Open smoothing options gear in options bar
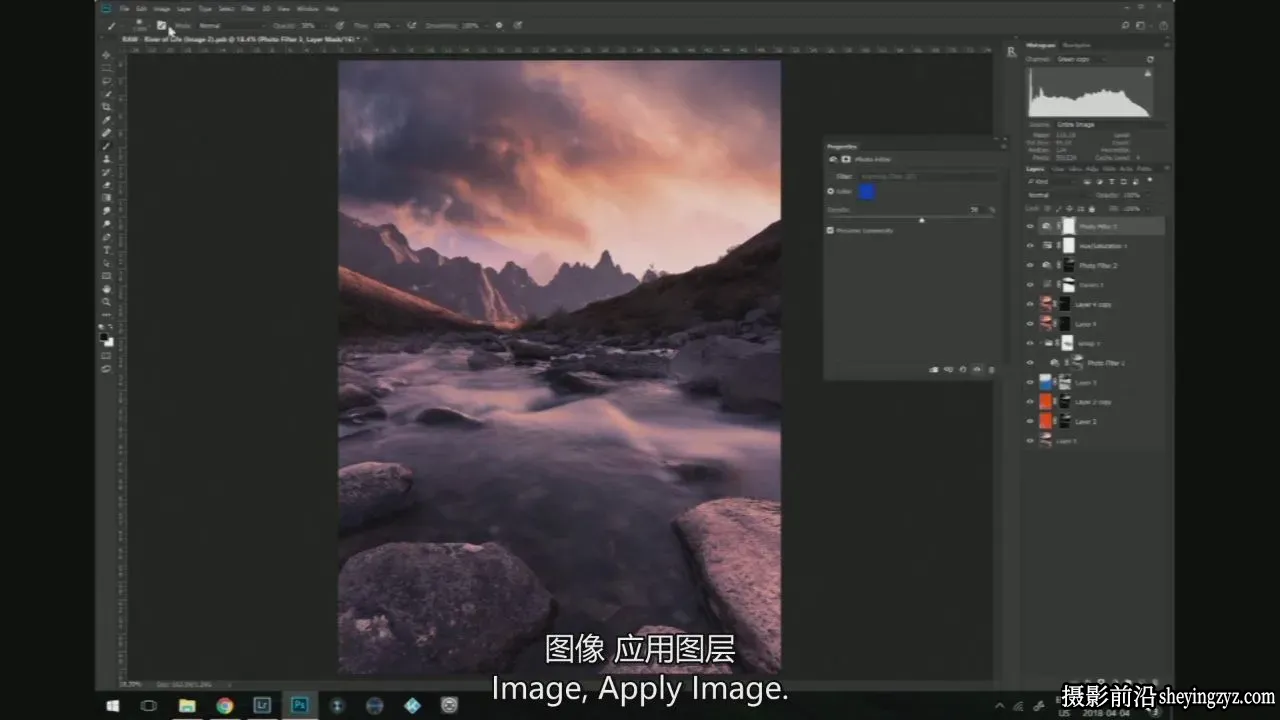 pos(499,25)
